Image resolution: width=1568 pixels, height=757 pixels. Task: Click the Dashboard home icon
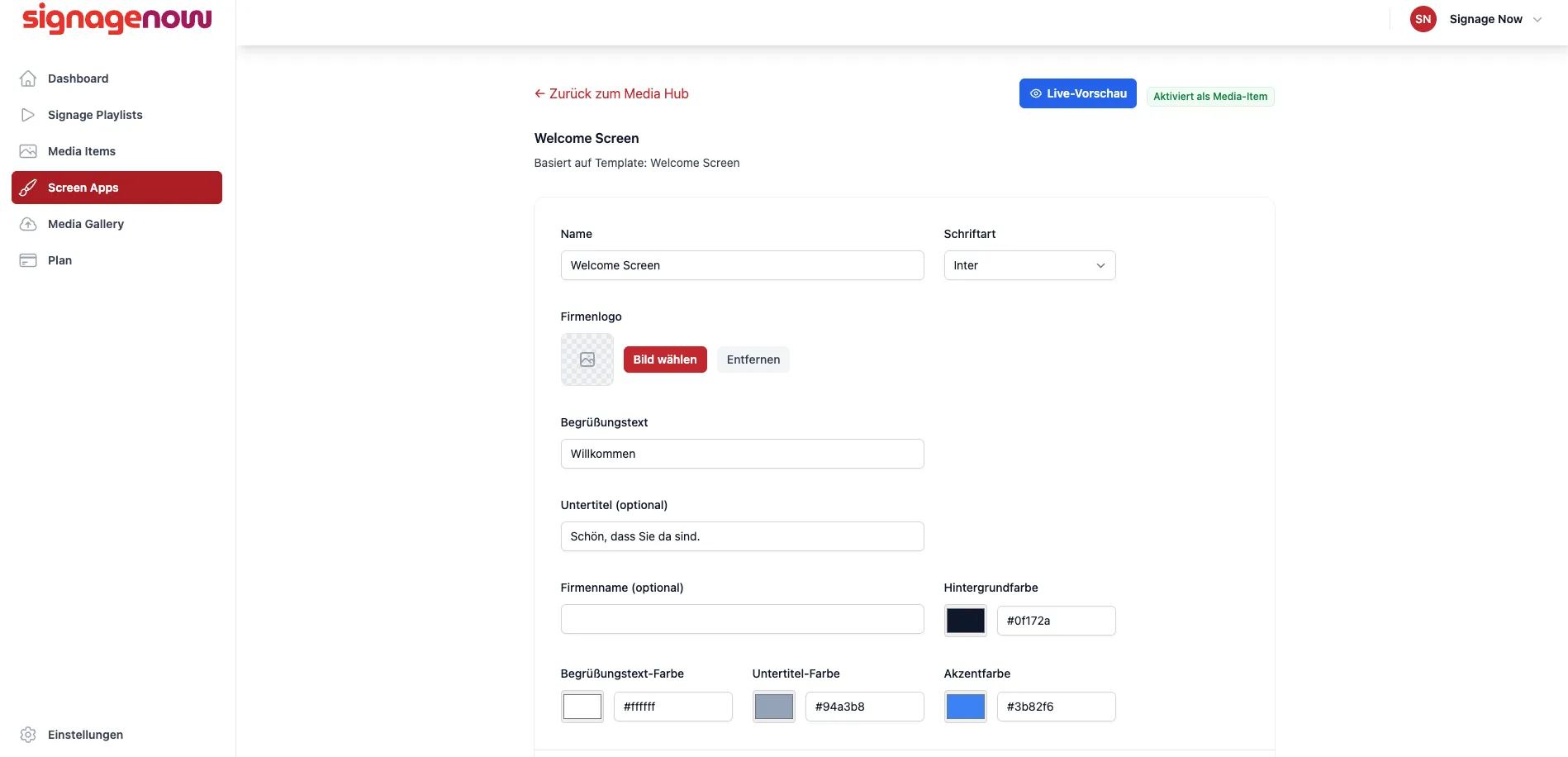pyautogui.click(x=28, y=79)
